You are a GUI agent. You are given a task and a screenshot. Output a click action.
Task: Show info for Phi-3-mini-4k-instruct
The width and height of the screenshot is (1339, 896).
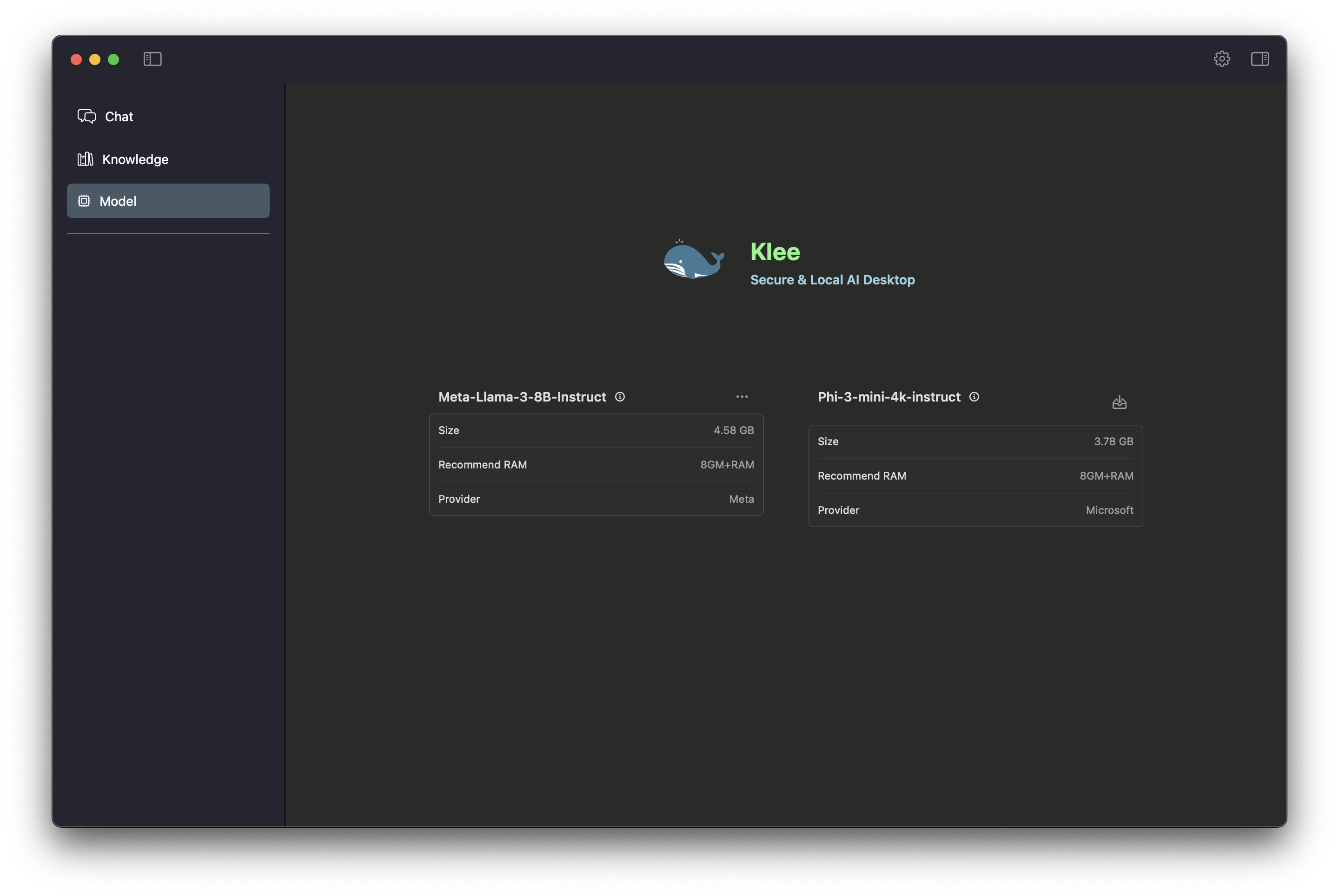tap(974, 396)
